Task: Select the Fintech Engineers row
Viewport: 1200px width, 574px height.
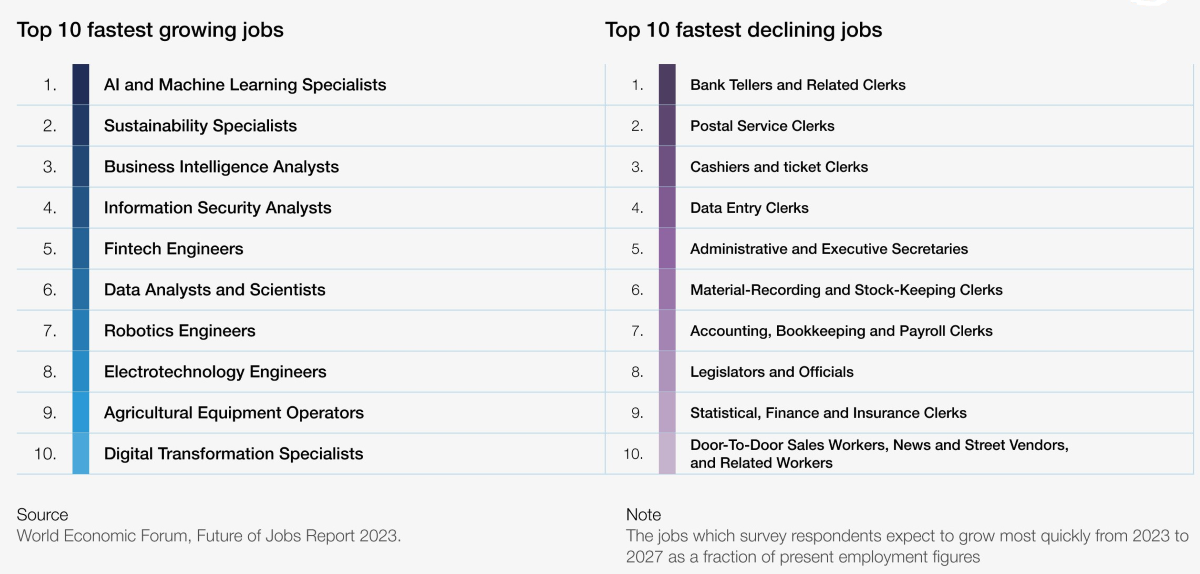Action: (173, 249)
